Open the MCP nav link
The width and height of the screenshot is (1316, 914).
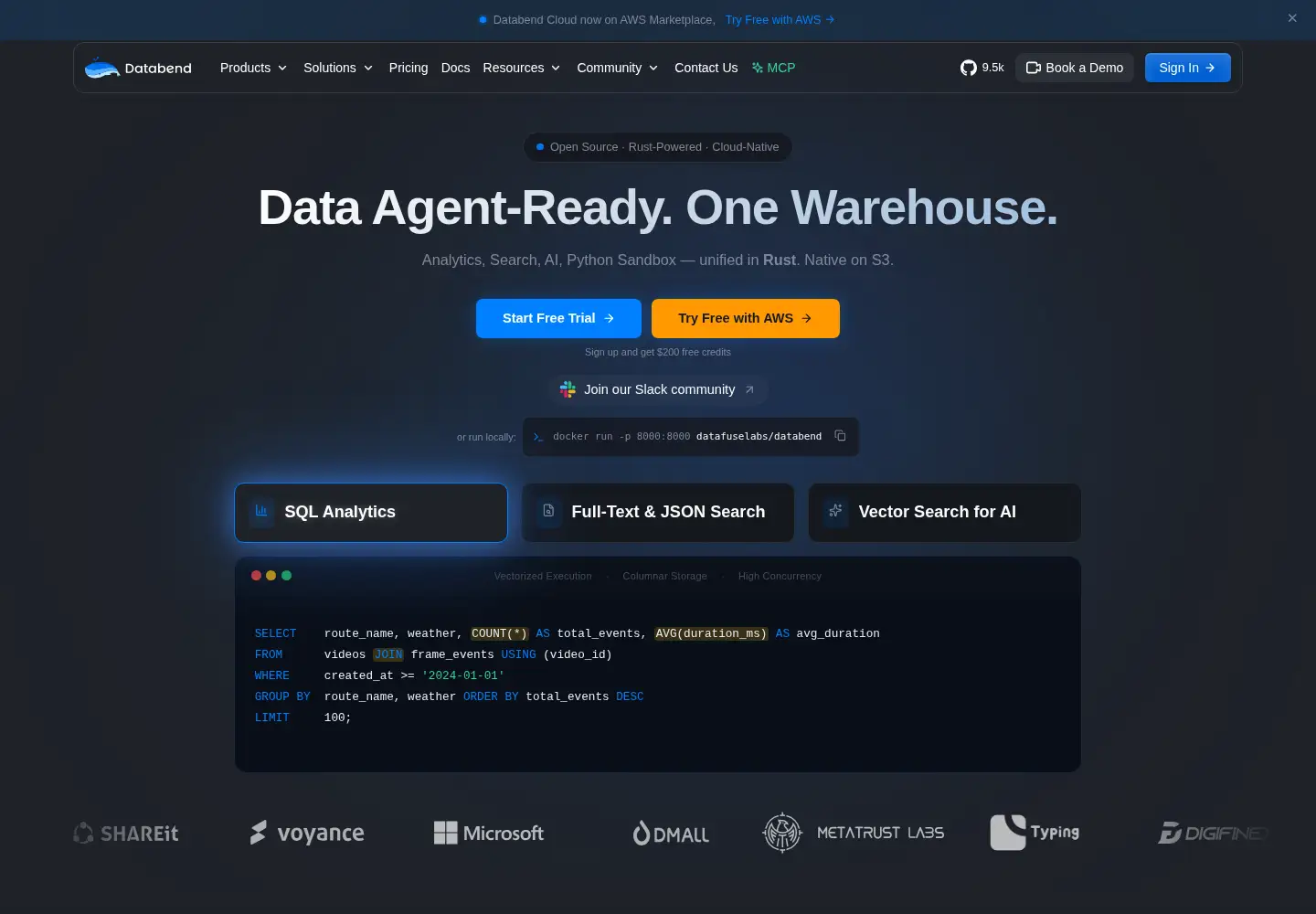coord(773,68)
